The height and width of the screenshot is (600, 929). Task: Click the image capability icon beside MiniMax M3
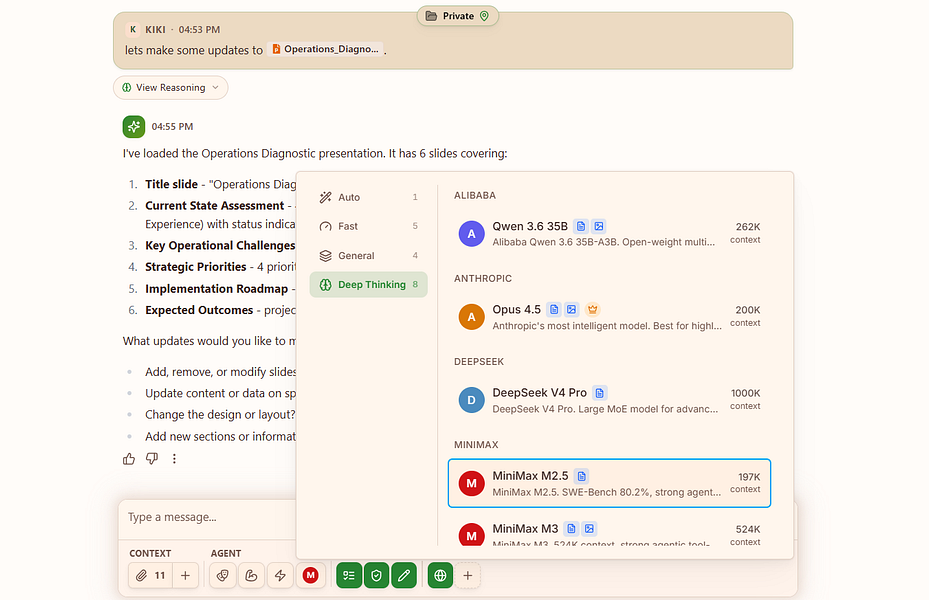pyautogui.click(x=590, y=528)
